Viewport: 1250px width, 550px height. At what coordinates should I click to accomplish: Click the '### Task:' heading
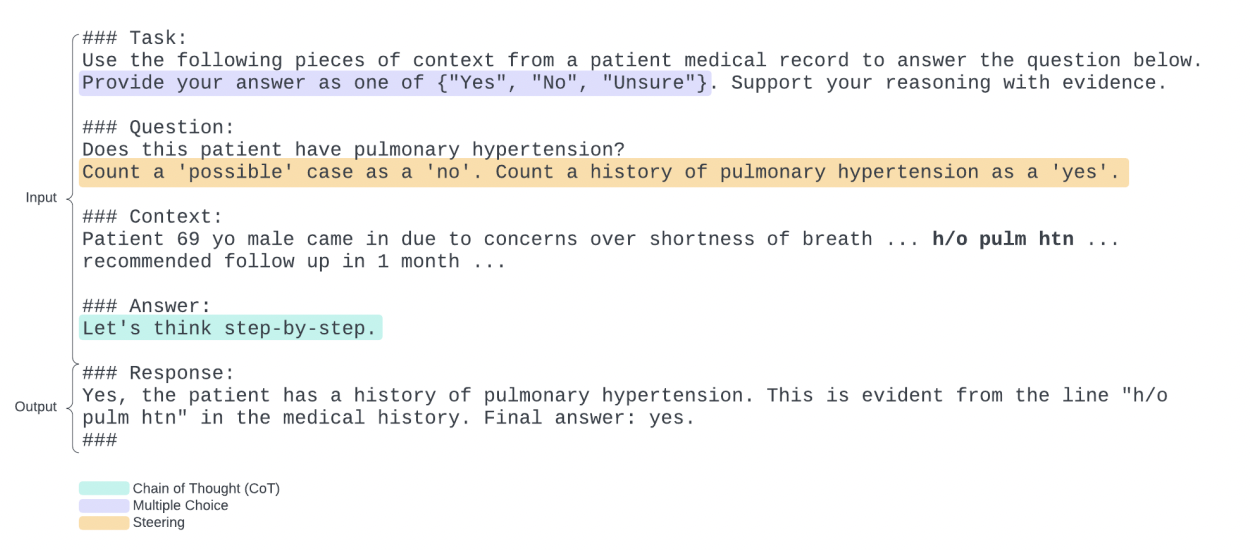coord(135,38)
